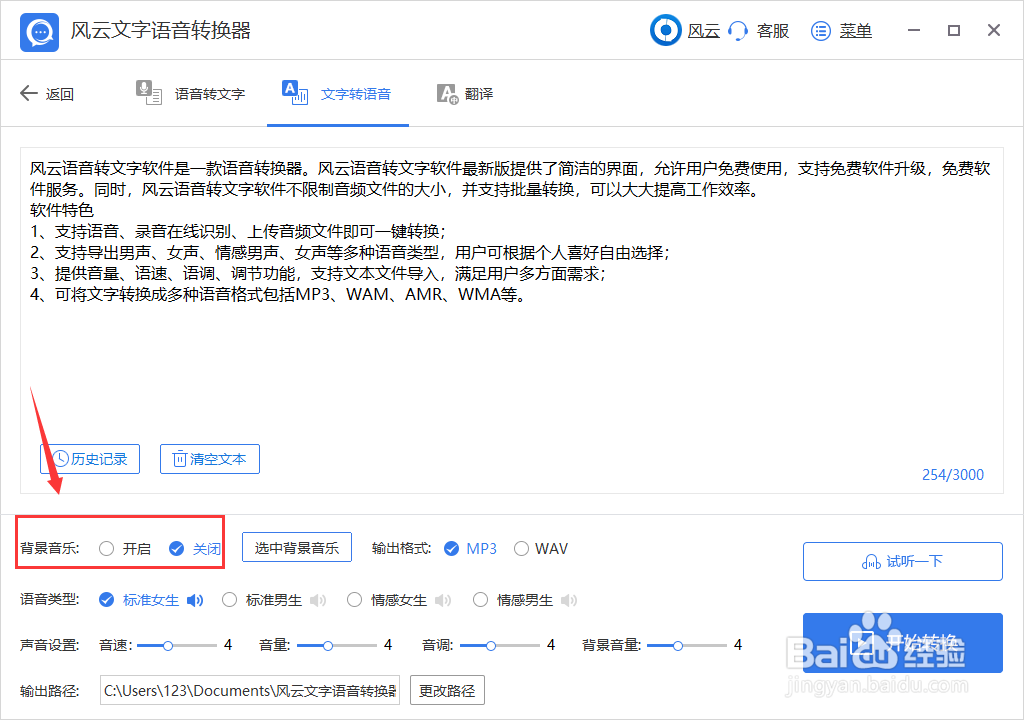Viewport: 1024px width, 720px height.
Task: Preview 情感女生 voice speaker icon
Action: 443,600
